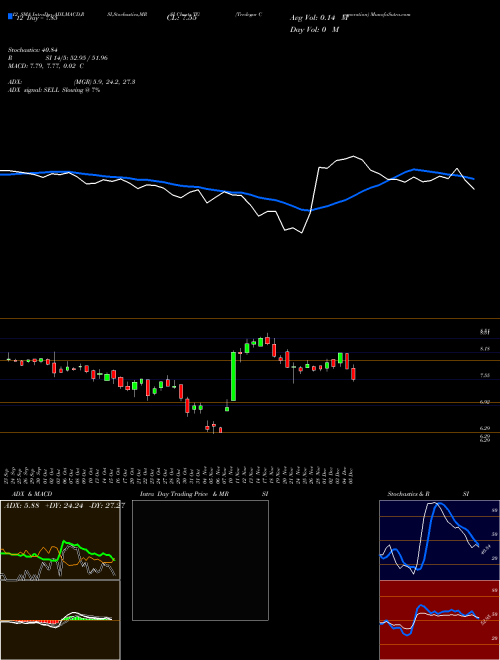Click the Day Vol 0 M text

(314, 30)
